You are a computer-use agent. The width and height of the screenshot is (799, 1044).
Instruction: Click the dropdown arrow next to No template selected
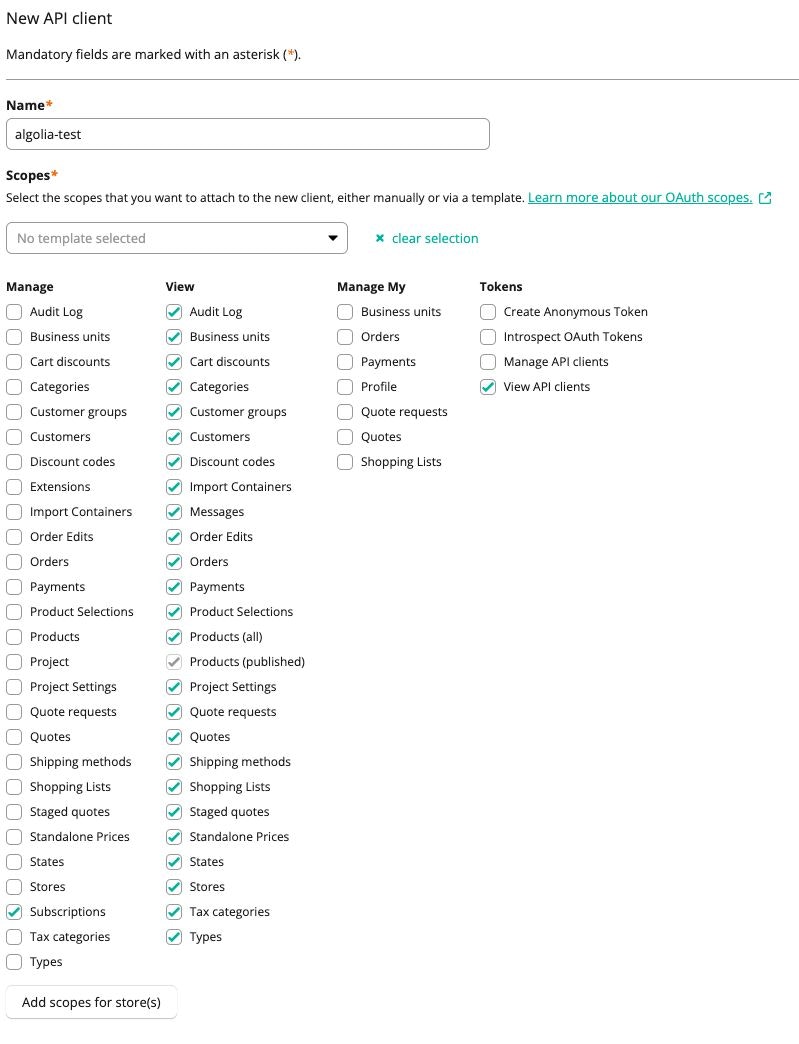(x=333, y=238)
